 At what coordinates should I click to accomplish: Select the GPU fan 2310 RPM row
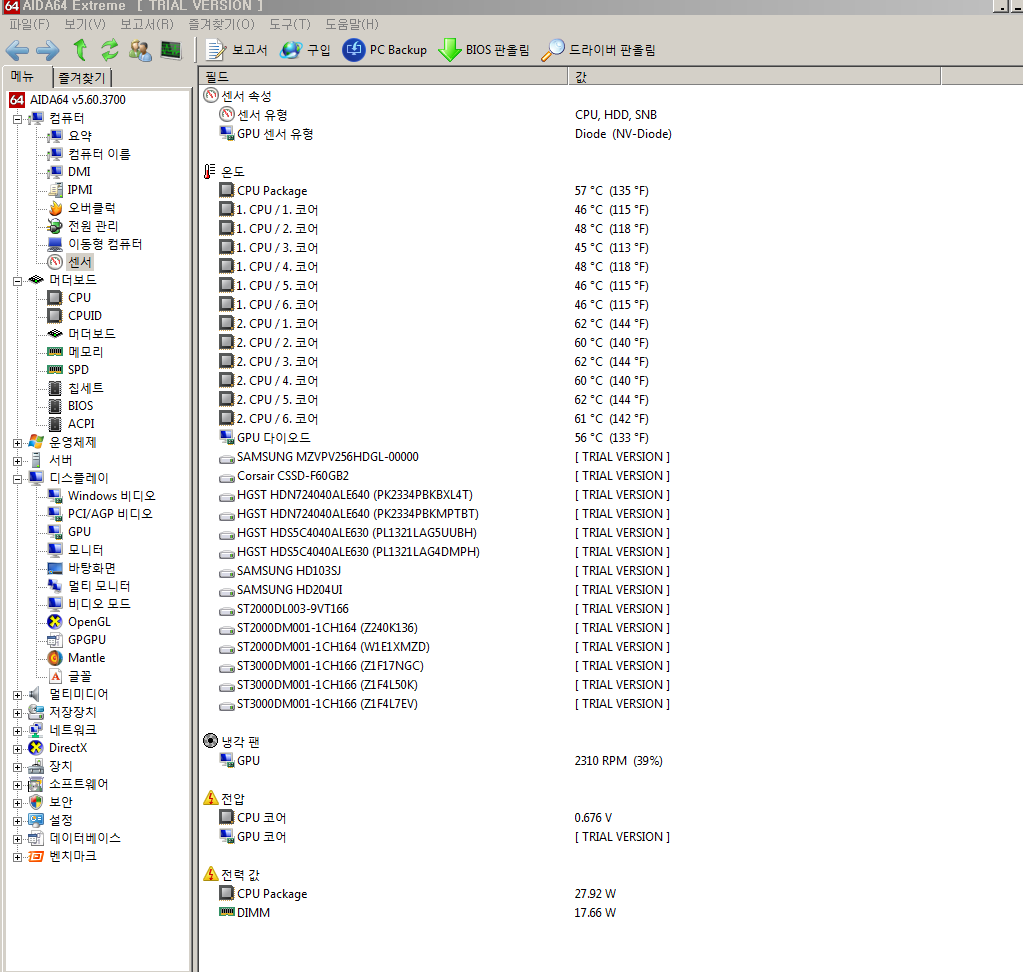[441, 761]
